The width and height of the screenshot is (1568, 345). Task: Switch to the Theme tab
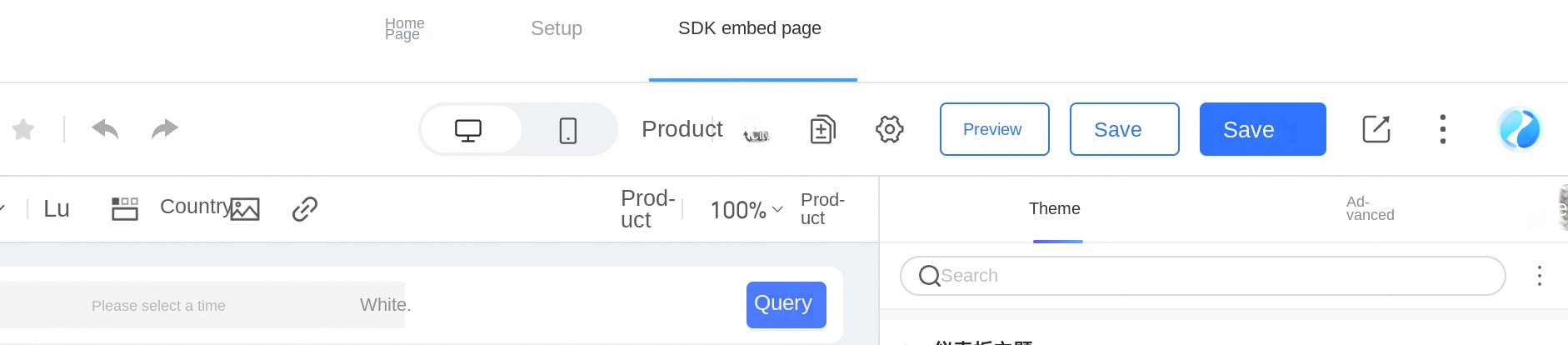click(1055, 208)
